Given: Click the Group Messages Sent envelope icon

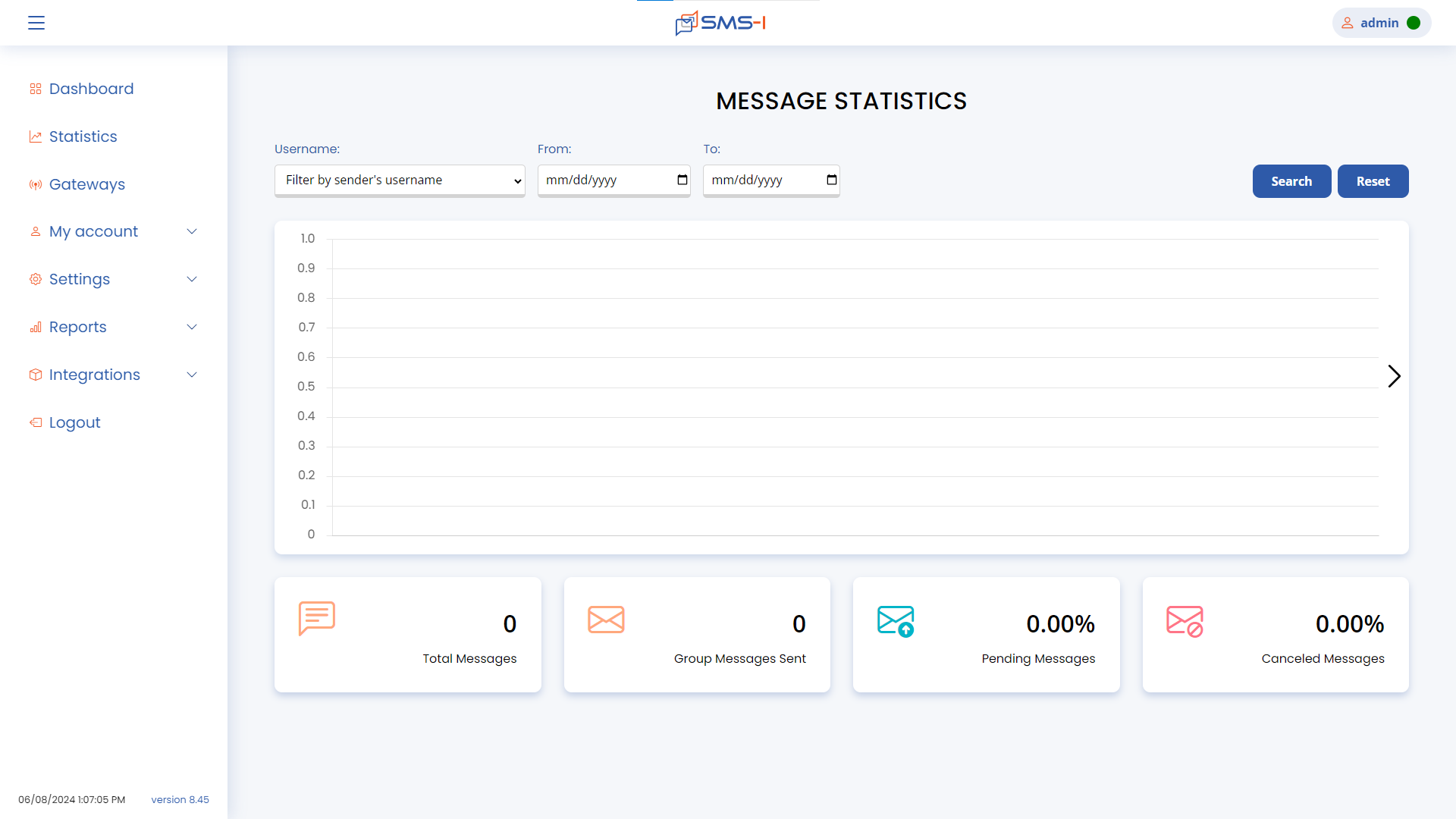Looking at the screenshot, I should click(606, 620).
